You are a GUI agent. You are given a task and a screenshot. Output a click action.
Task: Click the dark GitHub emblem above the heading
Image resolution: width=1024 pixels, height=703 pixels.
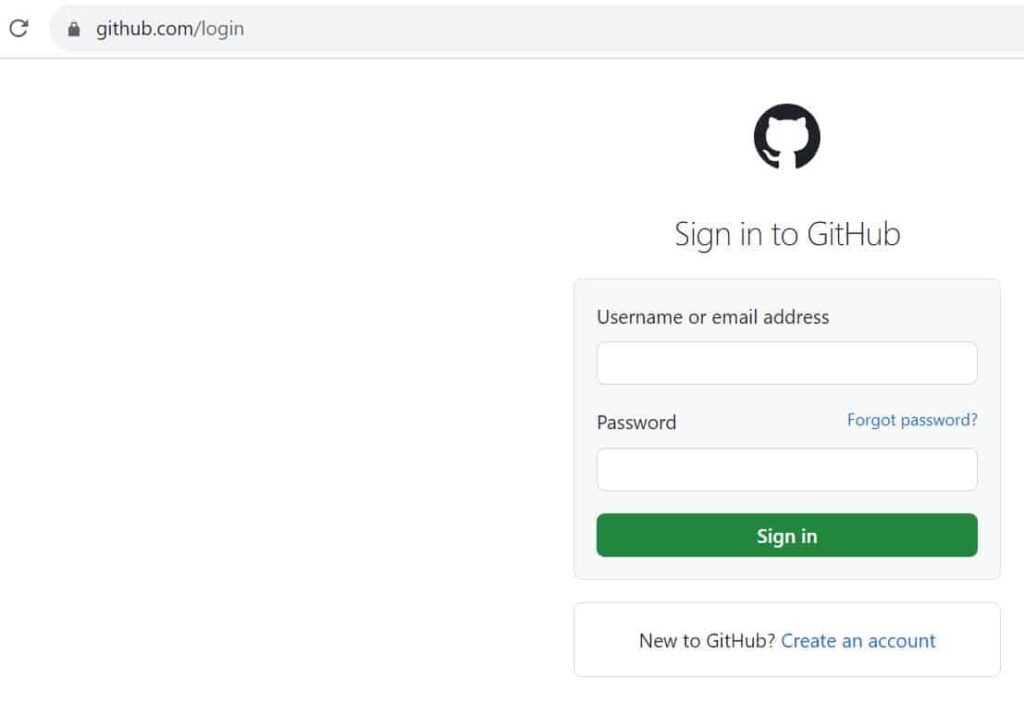[788, 137]
